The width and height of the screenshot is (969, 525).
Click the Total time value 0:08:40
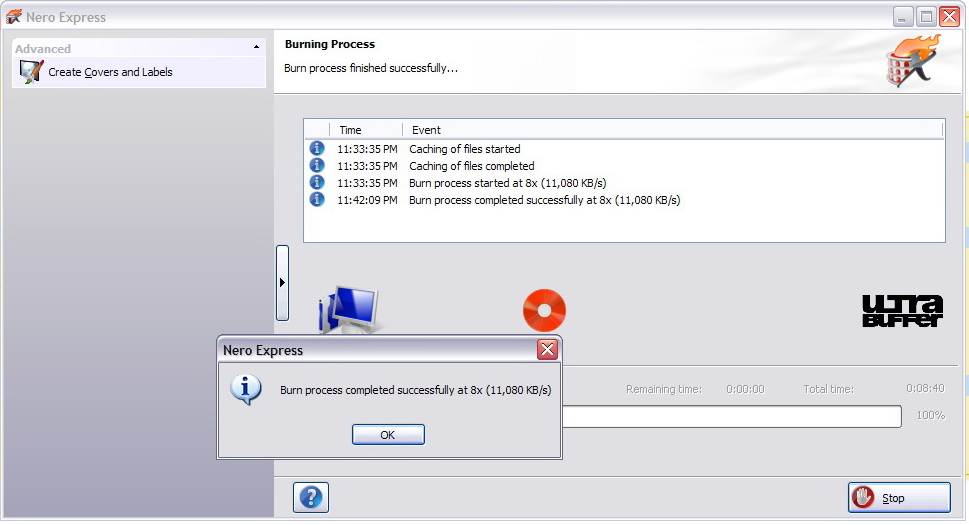[x=925, y=388]
